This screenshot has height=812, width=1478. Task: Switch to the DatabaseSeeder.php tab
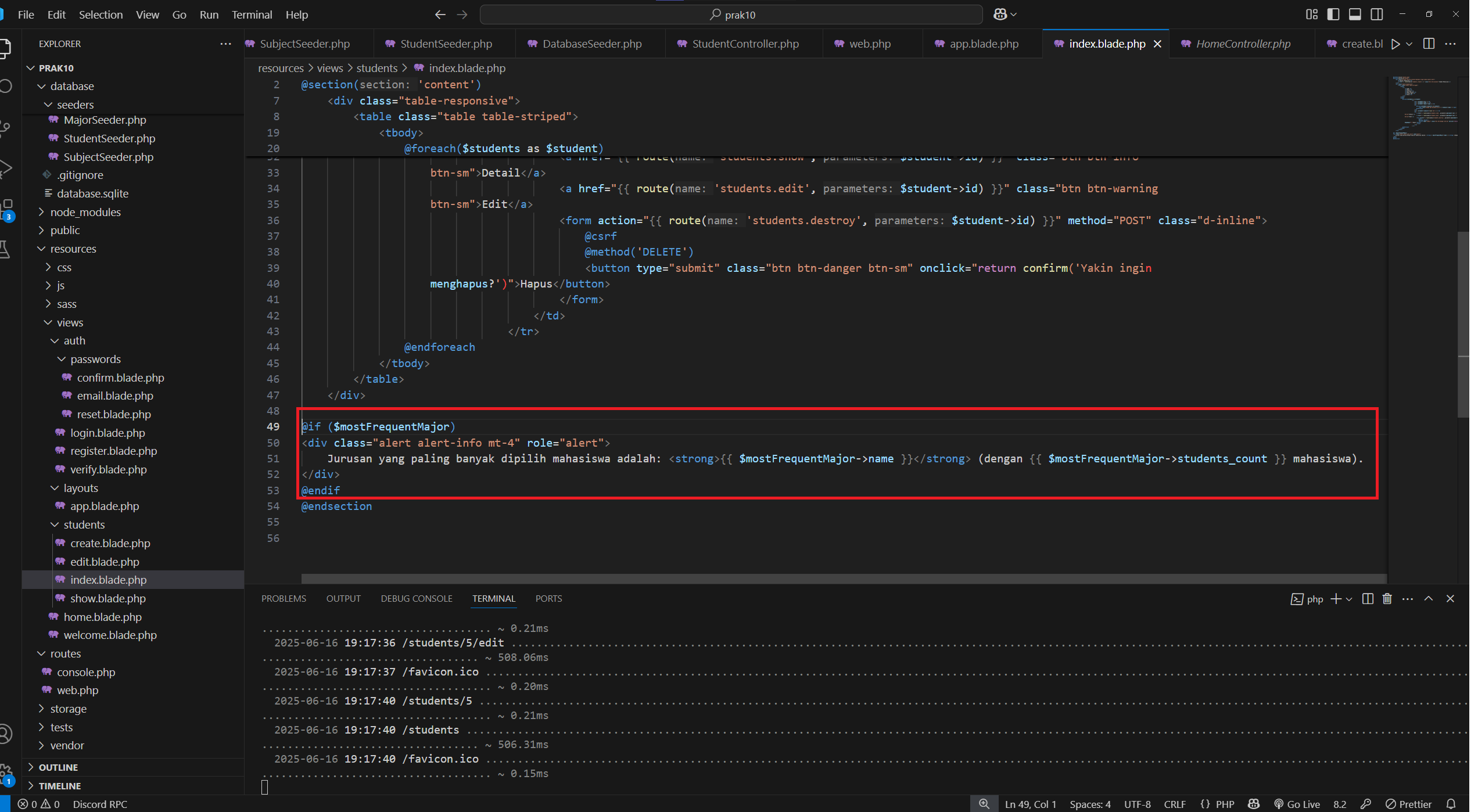[591, 44]
